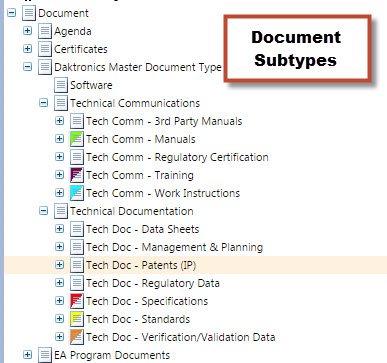The image size is (387, 363).
Task: Click the yellow Standards icon
Action: pos(77,319)
